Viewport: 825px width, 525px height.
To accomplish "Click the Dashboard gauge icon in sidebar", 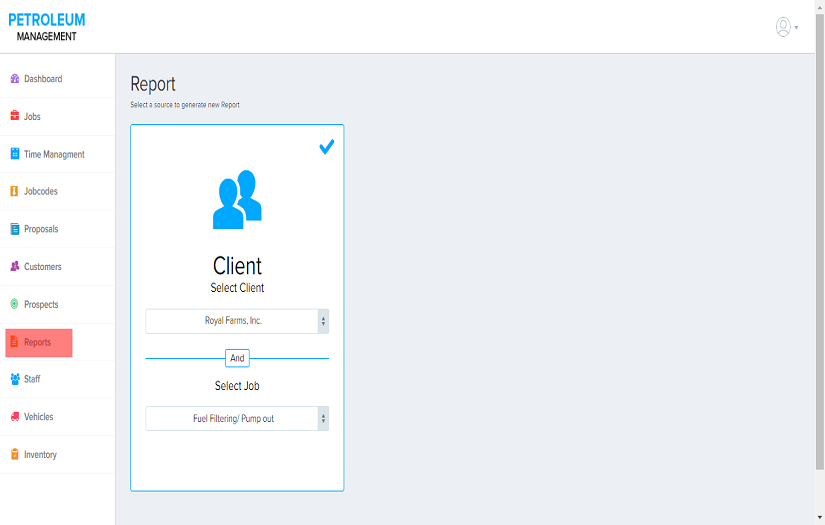I will pos(15,78).
